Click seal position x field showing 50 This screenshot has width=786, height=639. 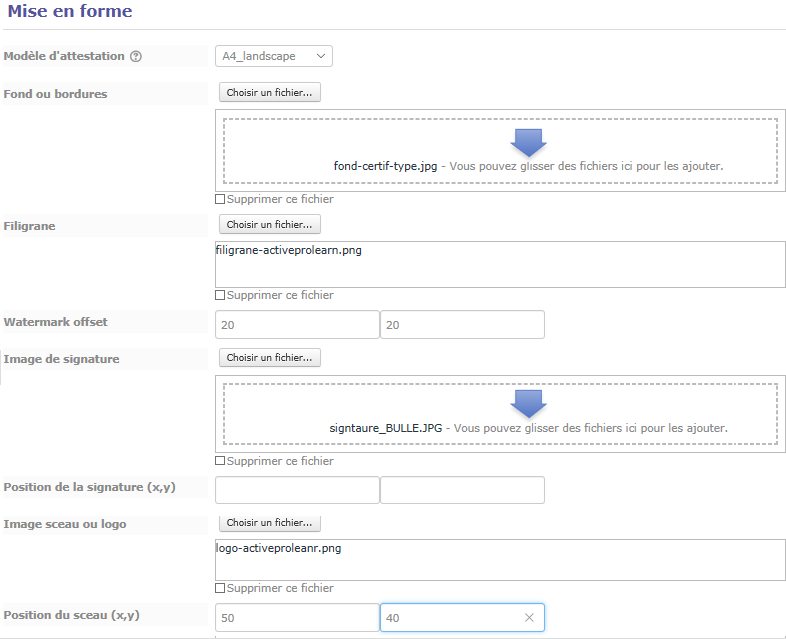[x=297, y=617]
